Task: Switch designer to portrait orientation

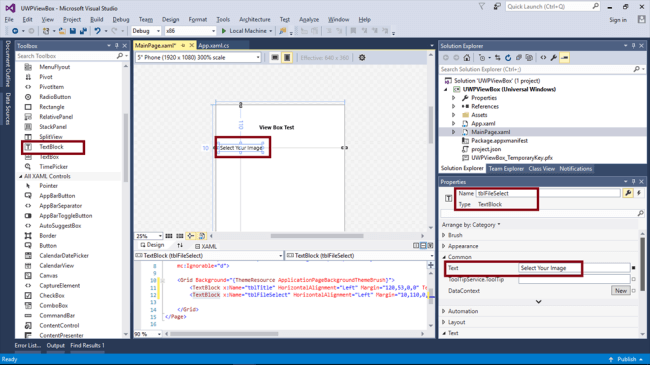Action: [x=287, y=58]
